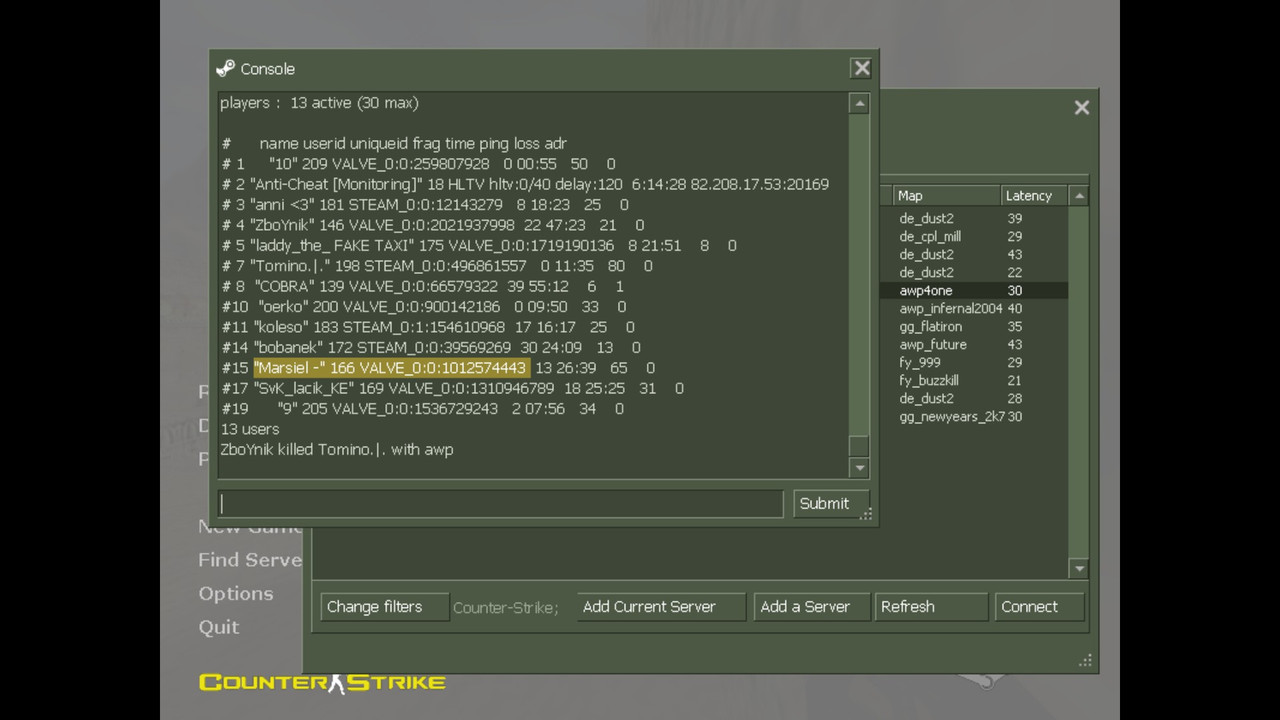The width and height of the screenshot is (1280, 720).
Task: Connect to the selected server
Action: [1039, 606]
